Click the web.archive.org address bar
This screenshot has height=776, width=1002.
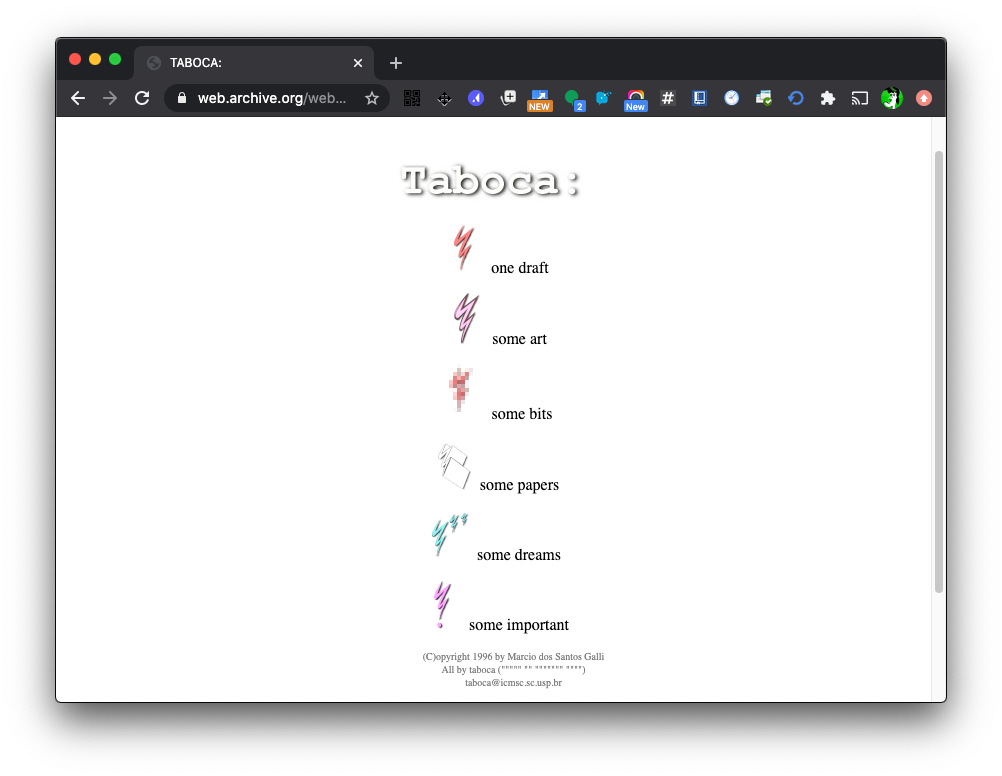270,98
